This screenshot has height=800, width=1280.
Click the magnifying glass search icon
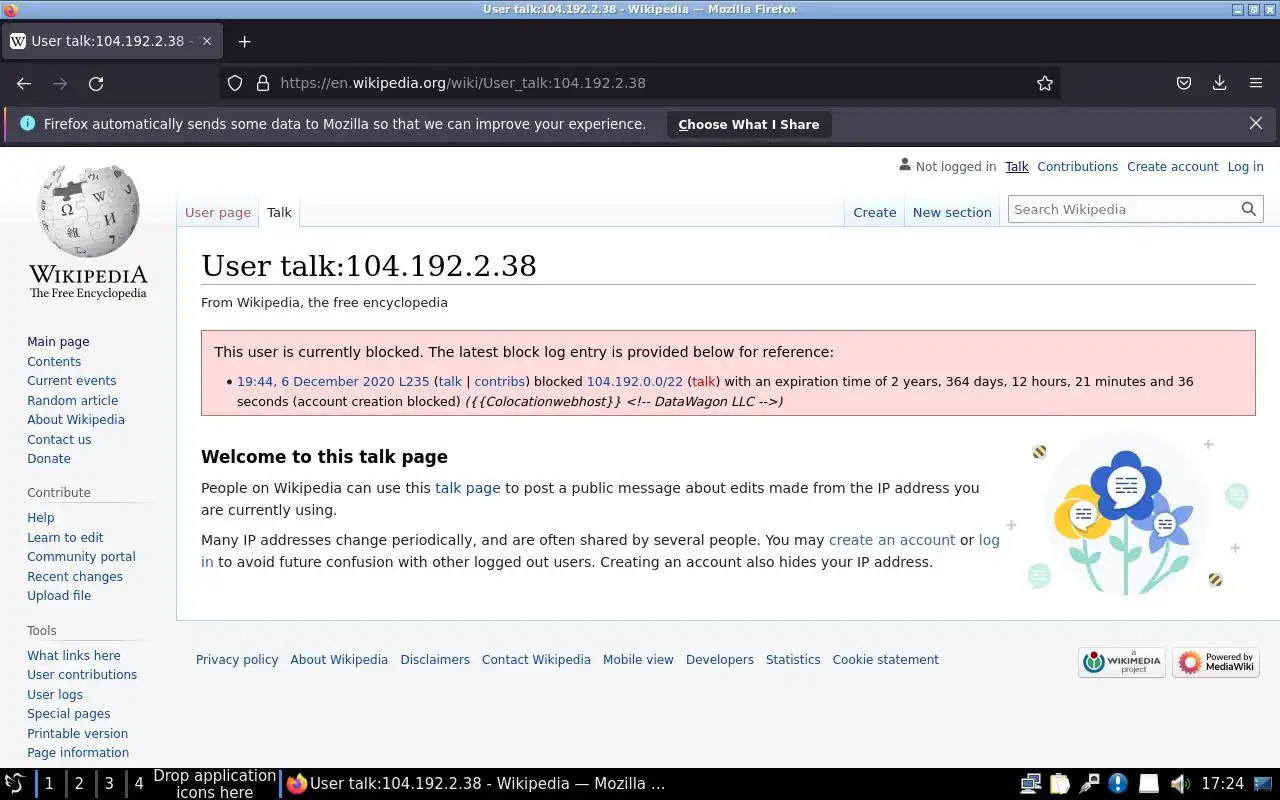(1248, 209)
